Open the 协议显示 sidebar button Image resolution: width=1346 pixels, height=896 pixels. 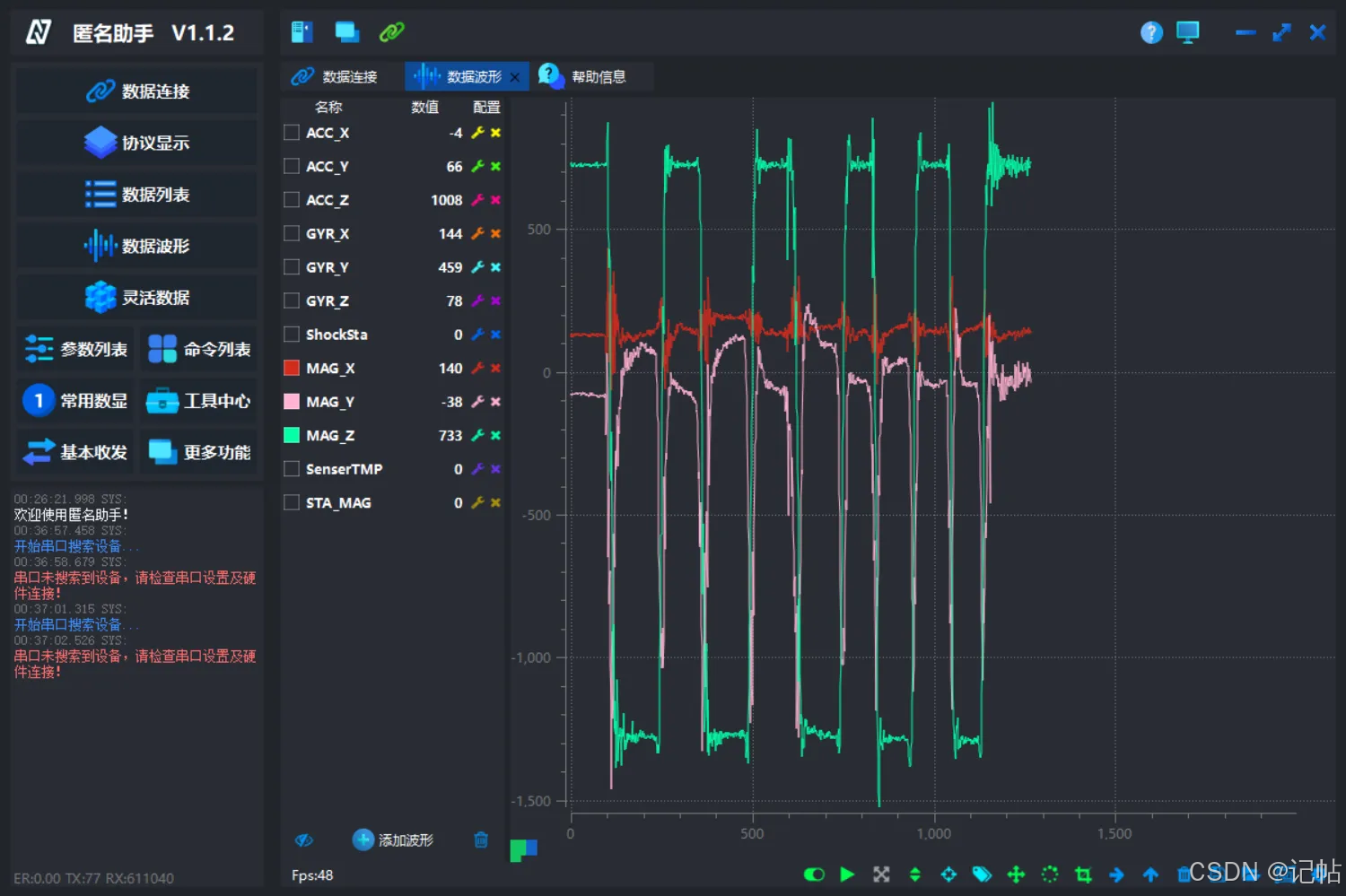coord(136,143)
